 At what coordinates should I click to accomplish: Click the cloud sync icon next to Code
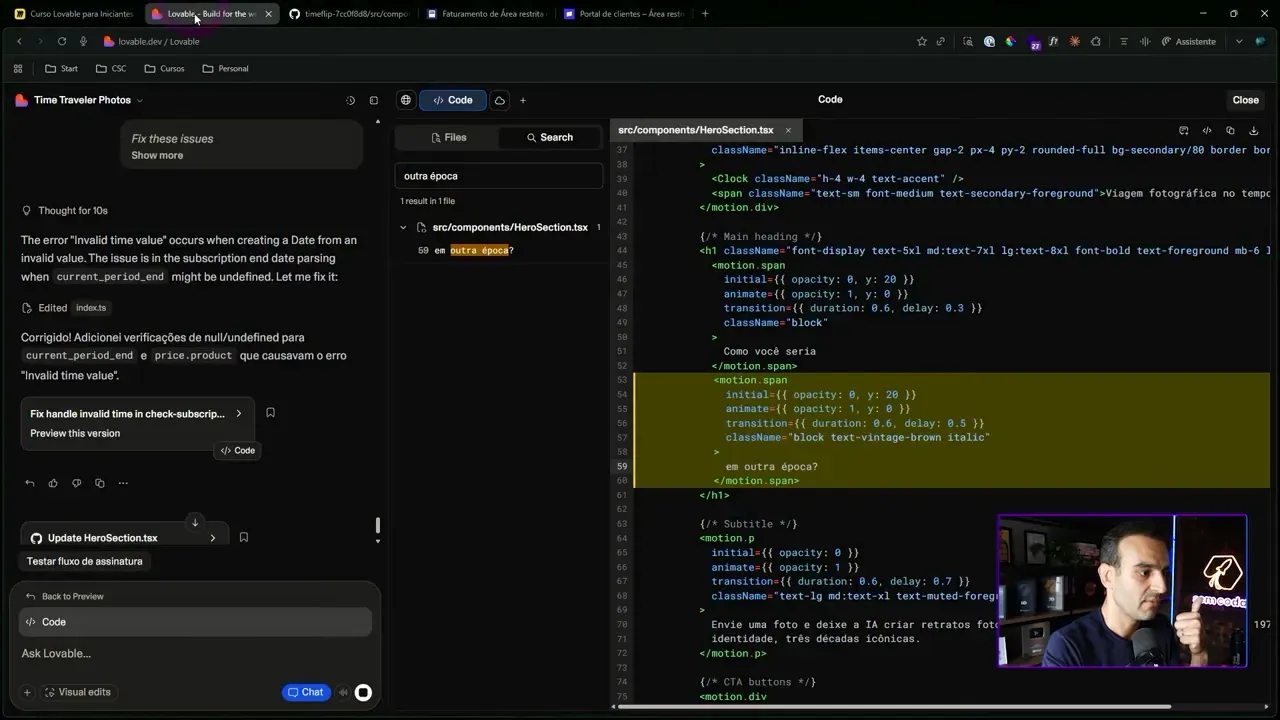499,100
